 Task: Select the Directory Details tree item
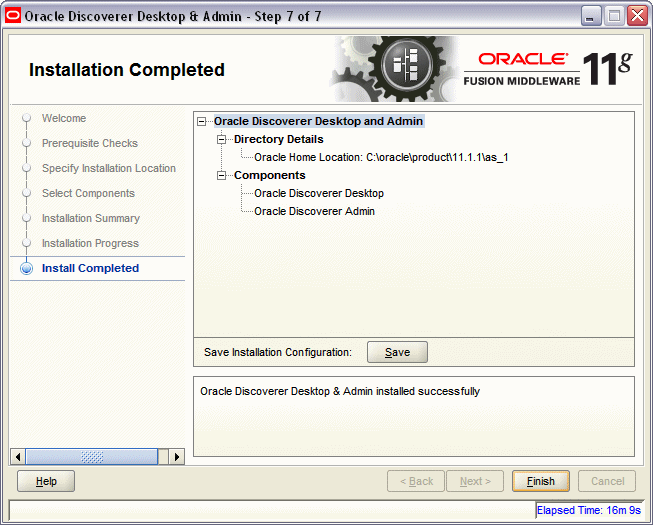pos(279,139)
